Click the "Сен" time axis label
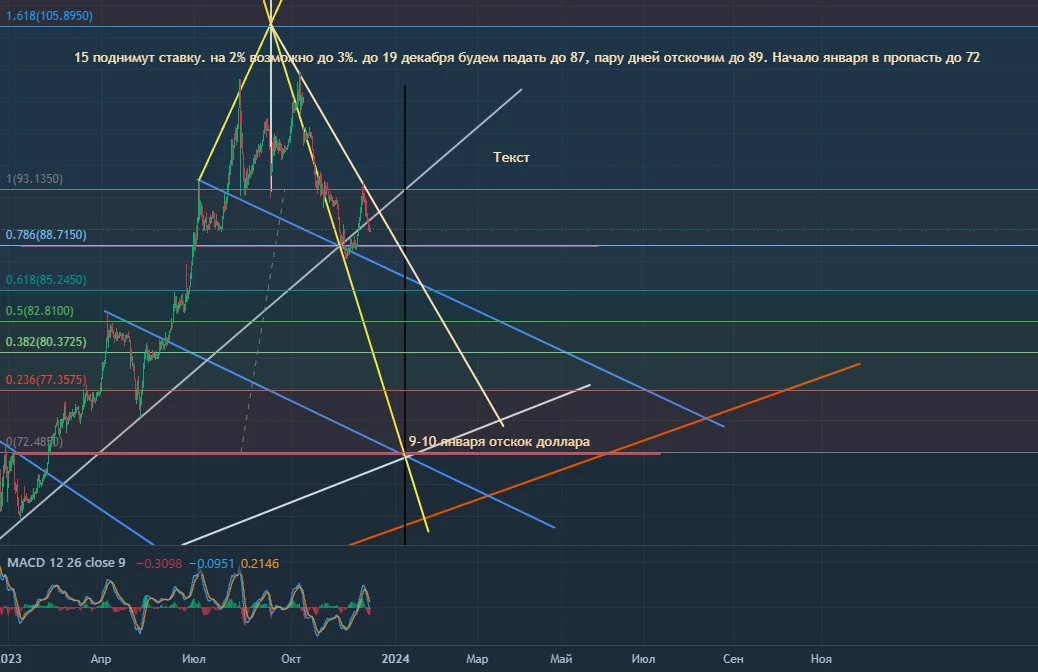The image size is (1038, 672). [733, 659]
